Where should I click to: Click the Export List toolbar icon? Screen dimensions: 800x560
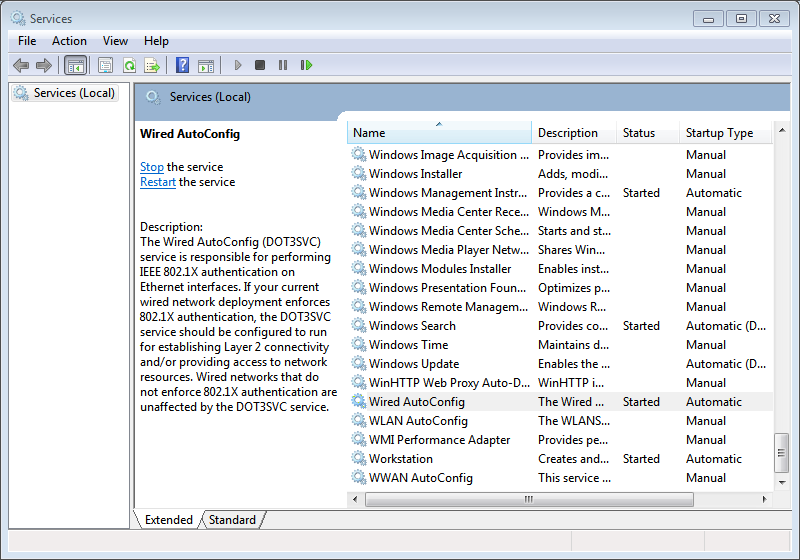[x=152, y=65]
